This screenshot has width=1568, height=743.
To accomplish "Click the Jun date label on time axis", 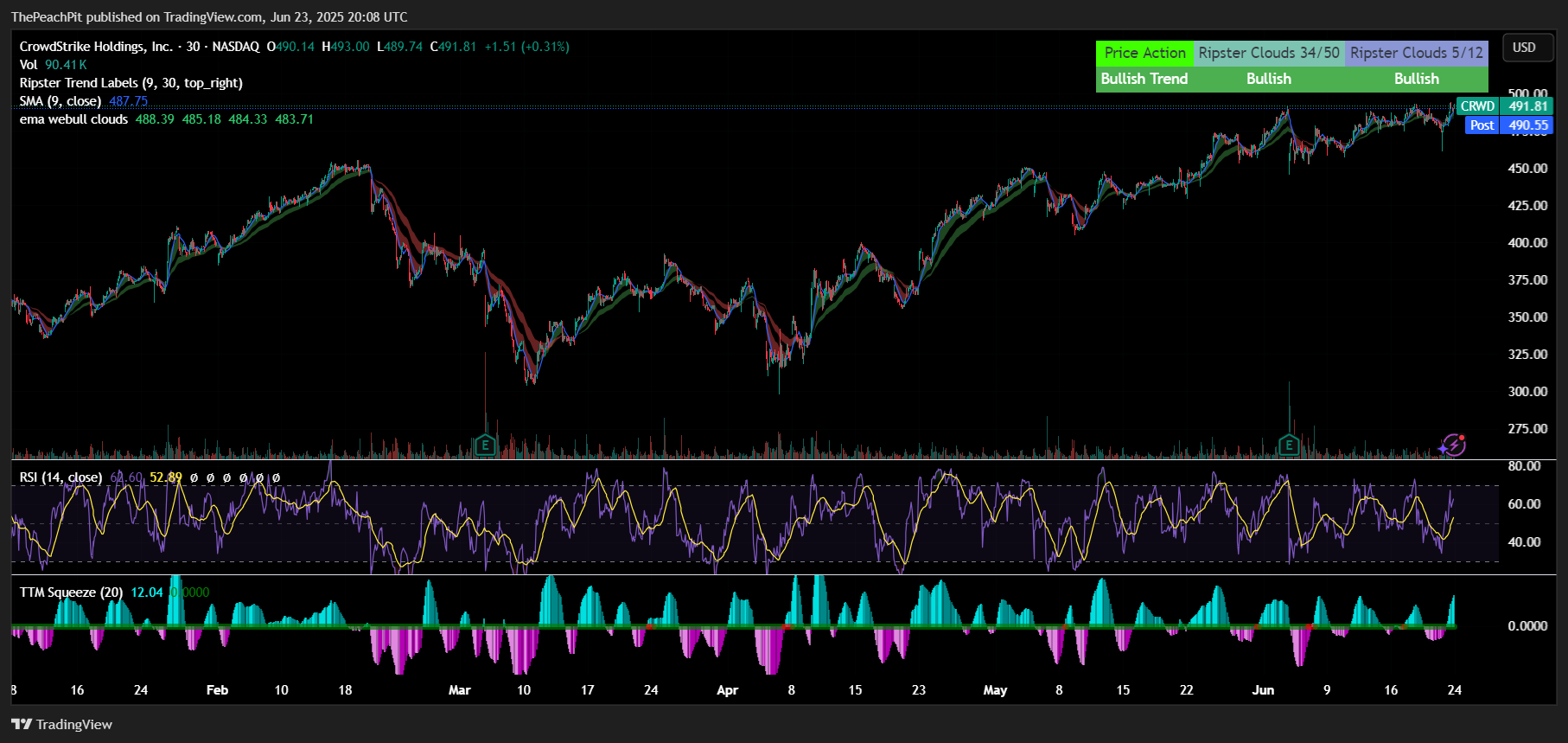I will pos(1263,690).
